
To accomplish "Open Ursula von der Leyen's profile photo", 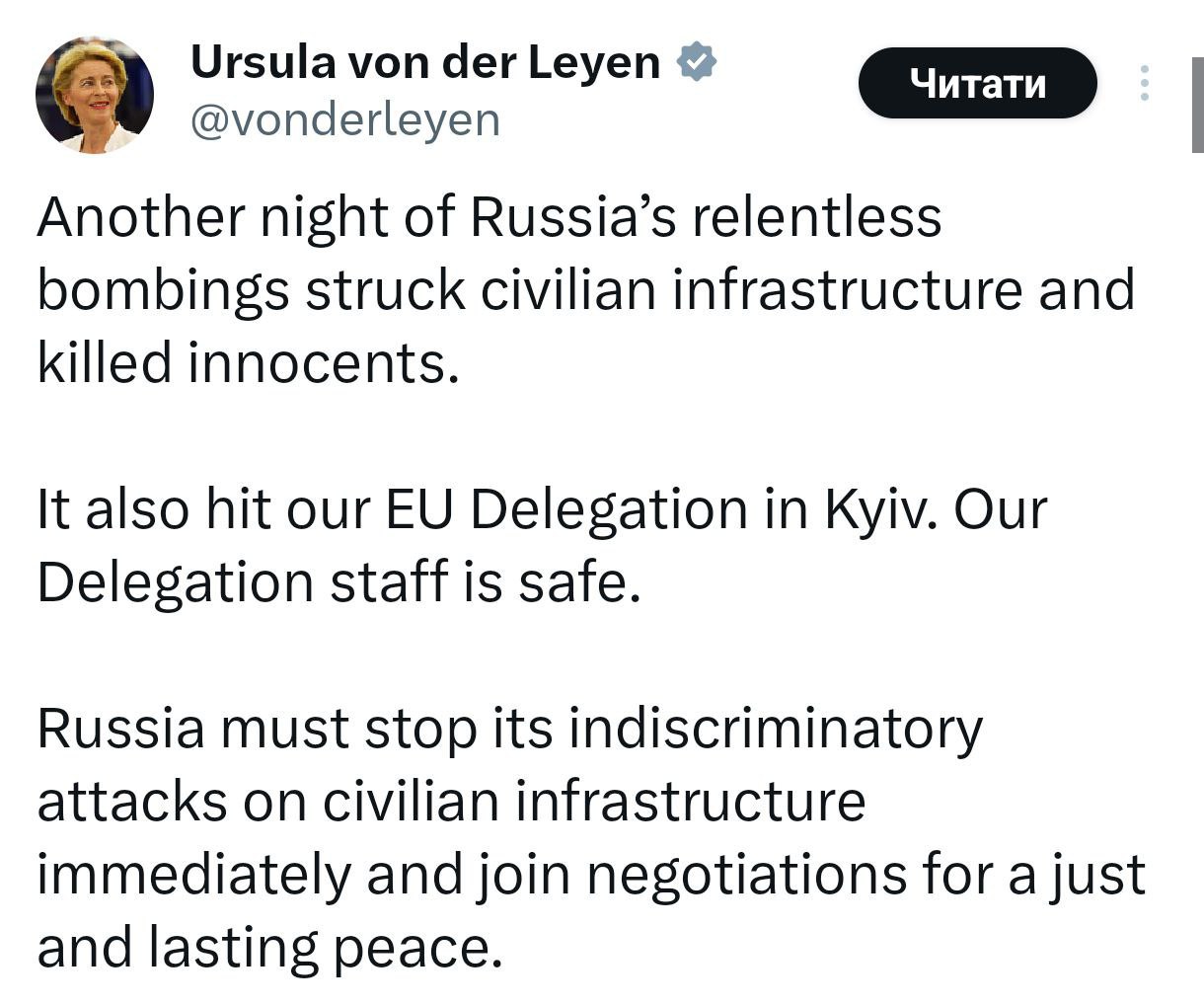I will pos(95,95).
